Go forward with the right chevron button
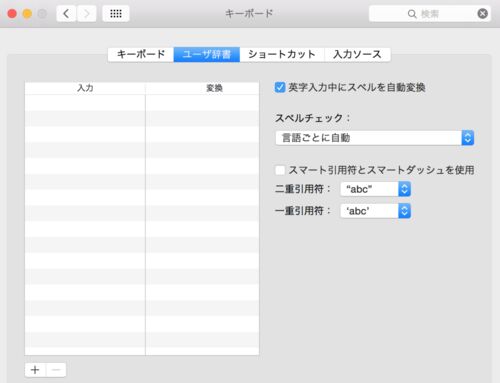Viewport: 500px width, 383px height. click(x=87, y=14)
